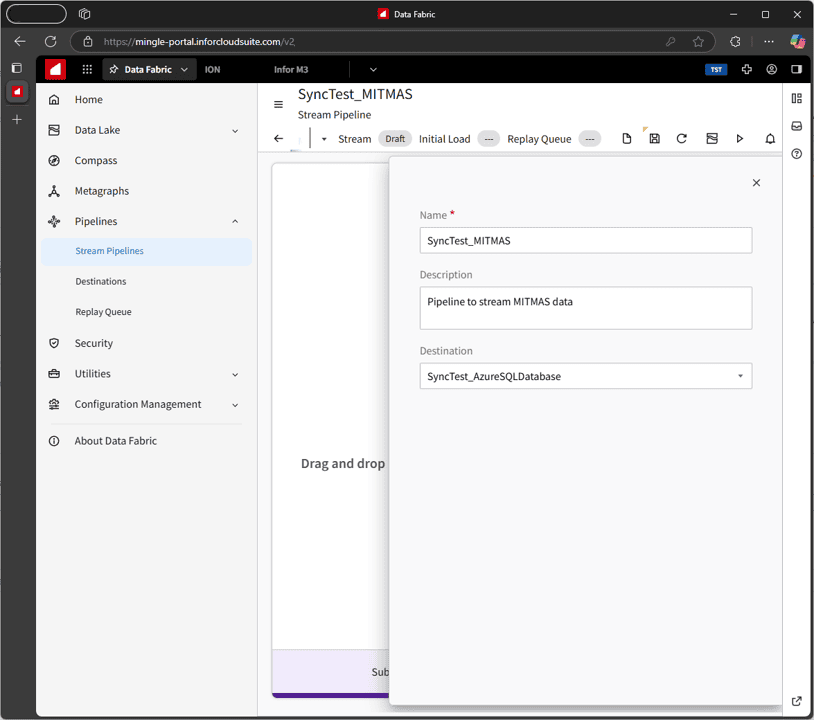Viewport: 814px width, 720px height.
Task: Open the Destination dropdown
Action: pyautogui.click(x=586, y=376)
